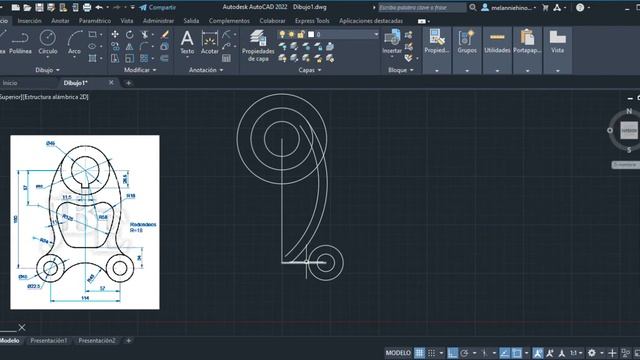Choose the rectangle tool in Dibujo panel

[x=93, y=34]
